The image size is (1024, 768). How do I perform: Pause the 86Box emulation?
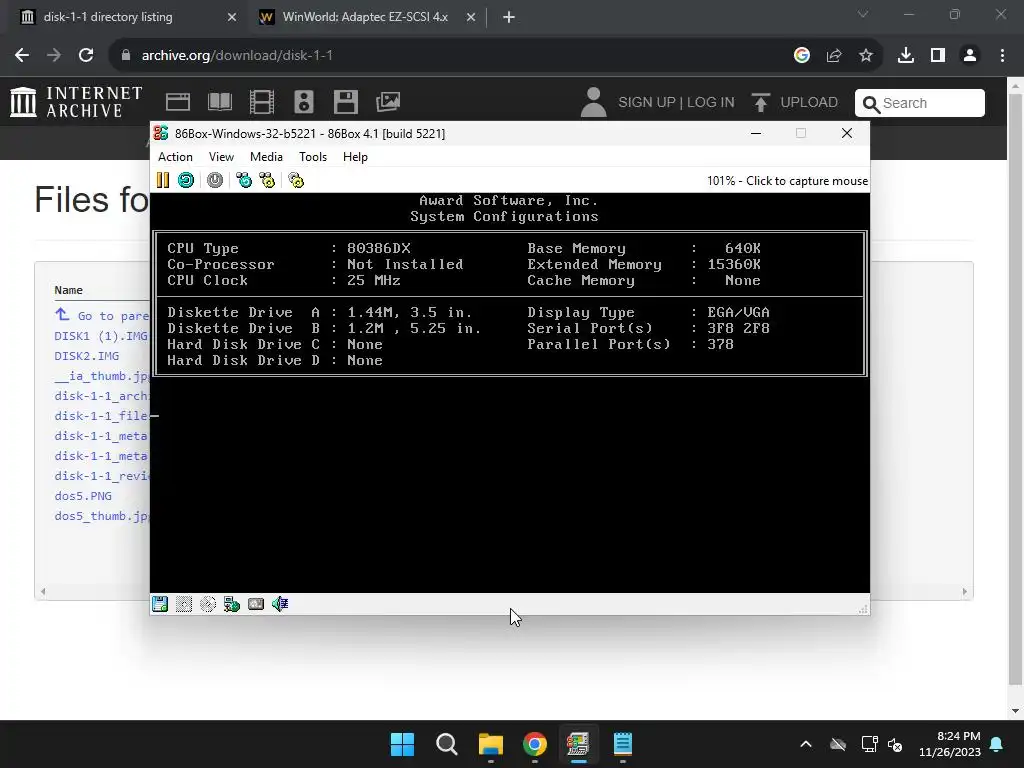click(163, 180)
